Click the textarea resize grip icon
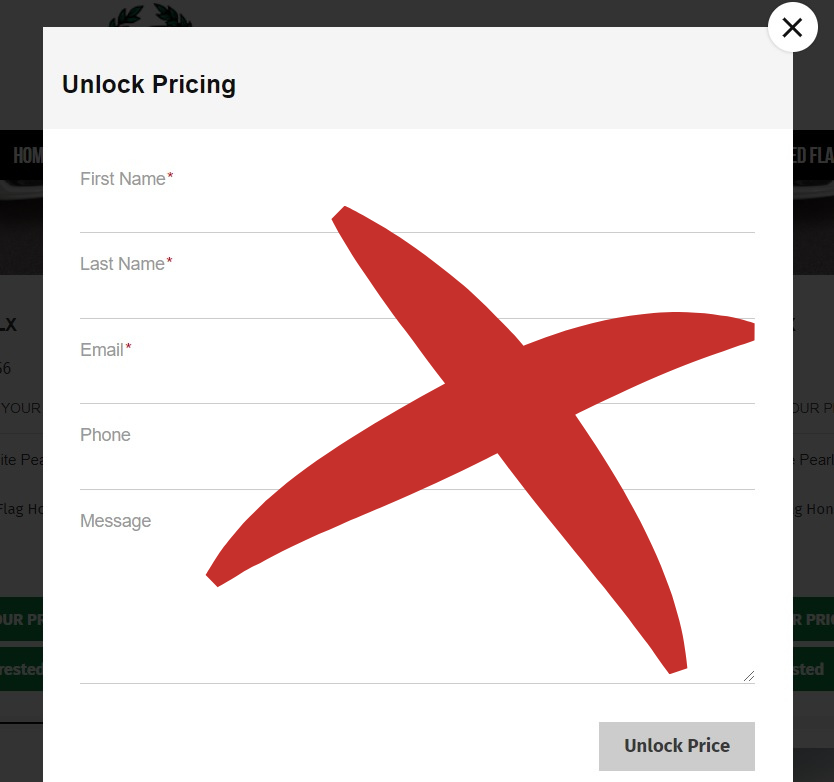The width and height of the screenshot is (834, 782). coord(749,676)
